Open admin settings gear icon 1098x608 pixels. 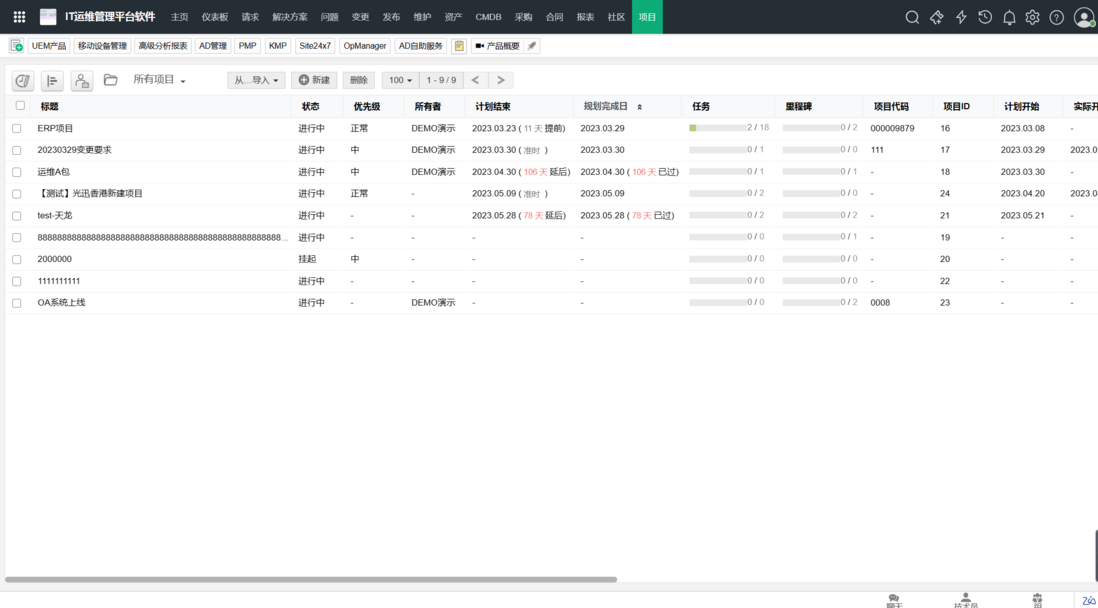1032,18
